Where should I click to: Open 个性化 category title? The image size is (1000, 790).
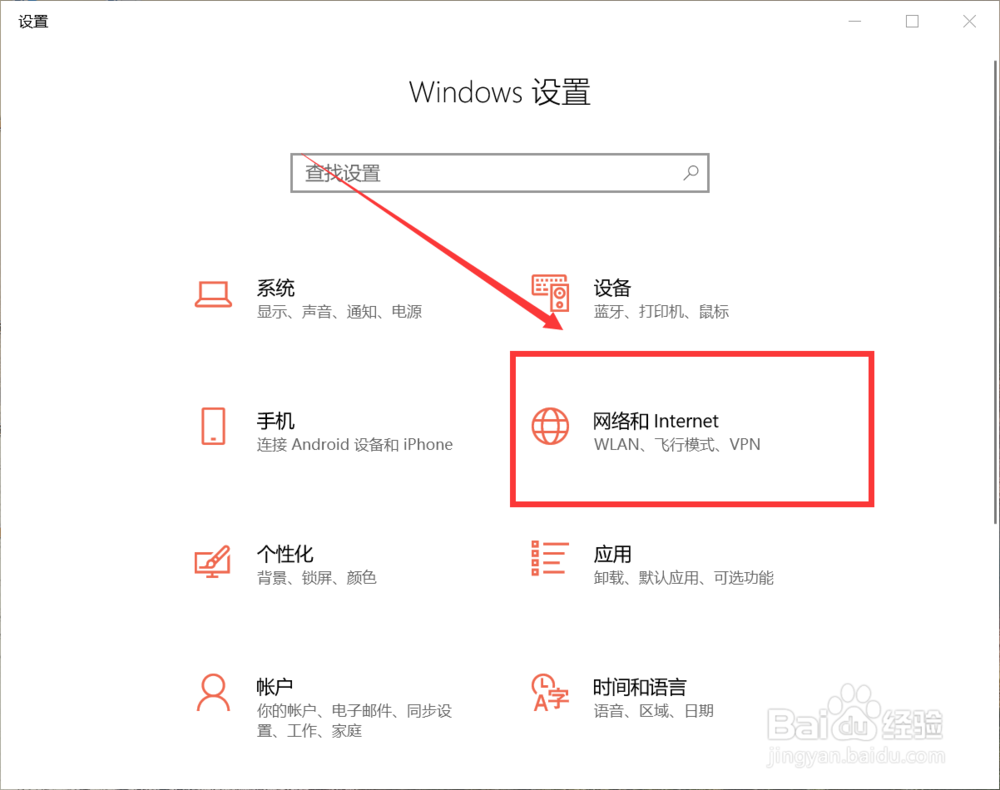(285, 553)
